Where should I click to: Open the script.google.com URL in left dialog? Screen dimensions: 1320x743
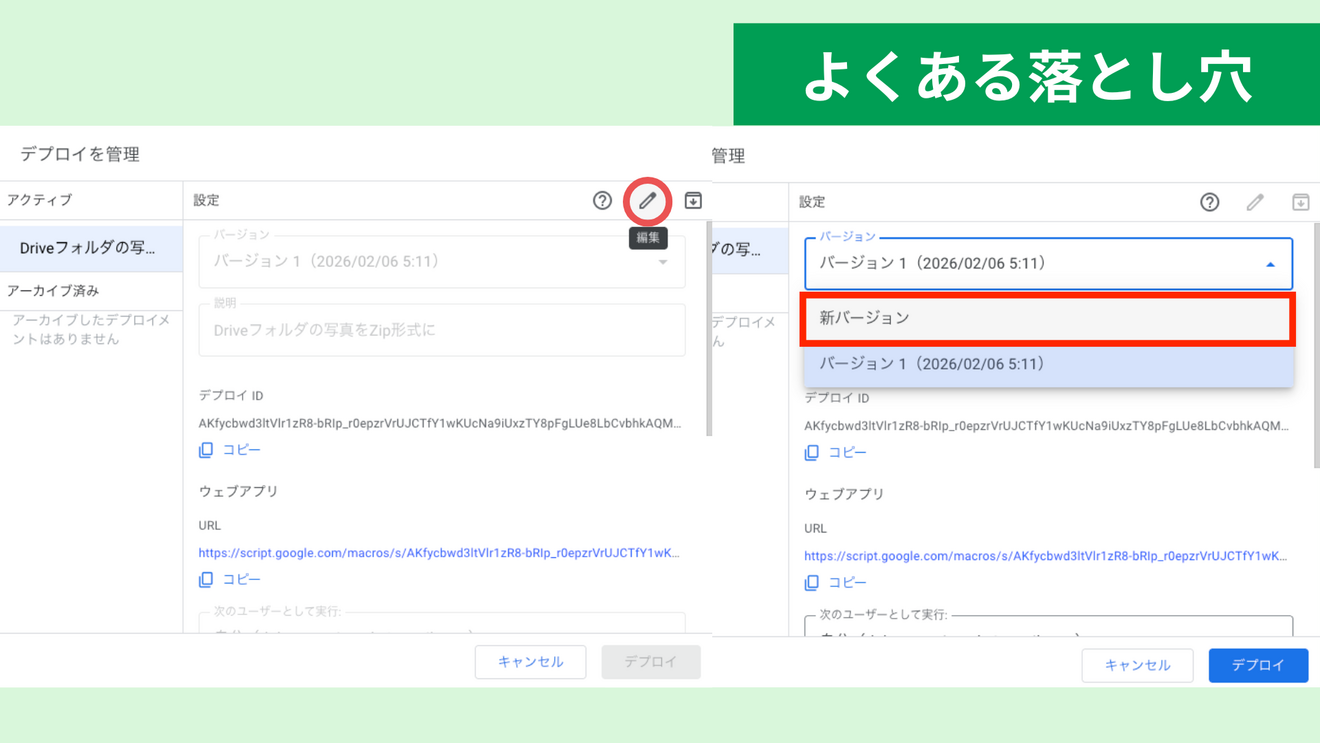point(439,552)
